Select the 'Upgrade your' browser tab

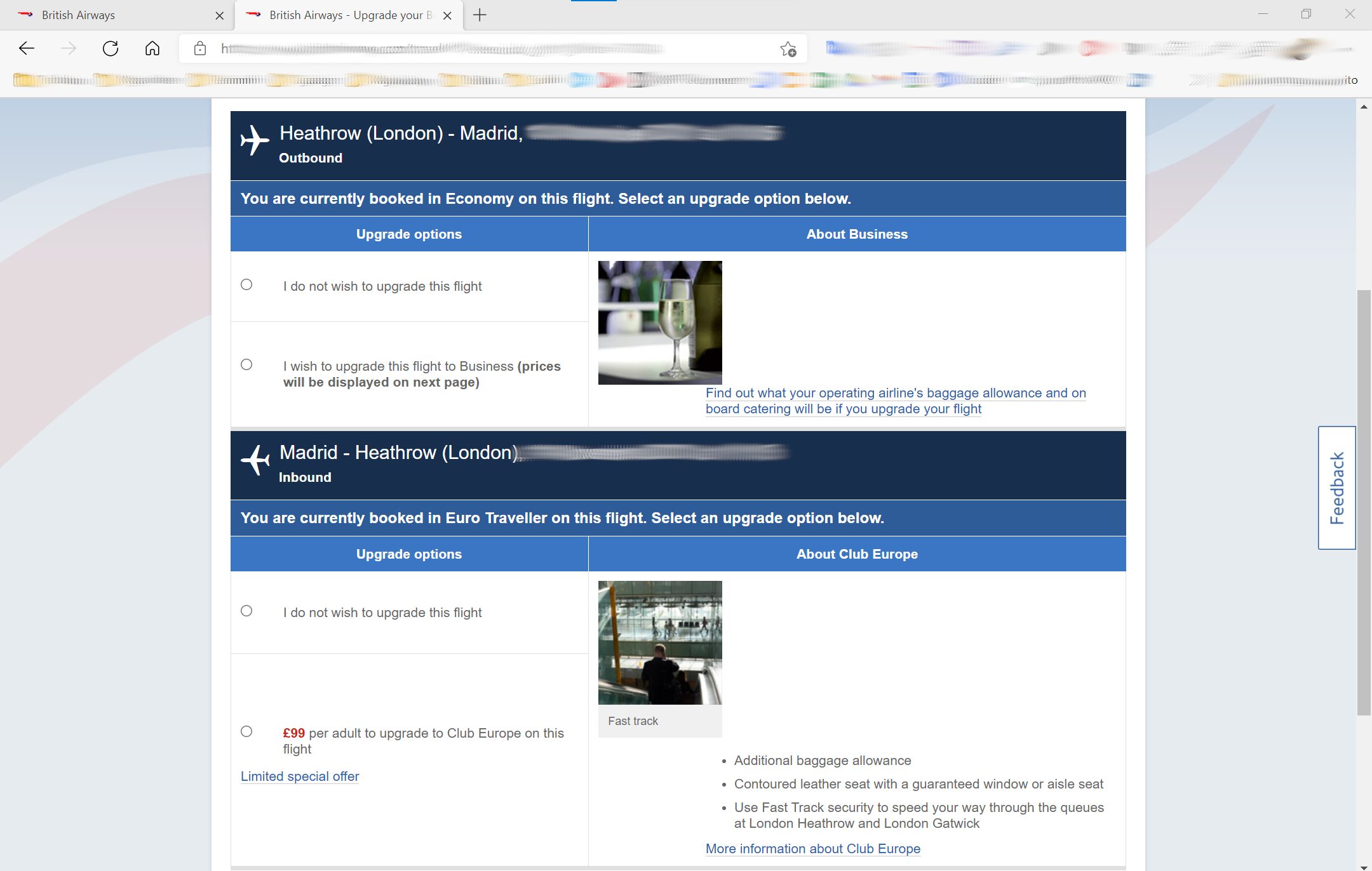coord(346,15)
